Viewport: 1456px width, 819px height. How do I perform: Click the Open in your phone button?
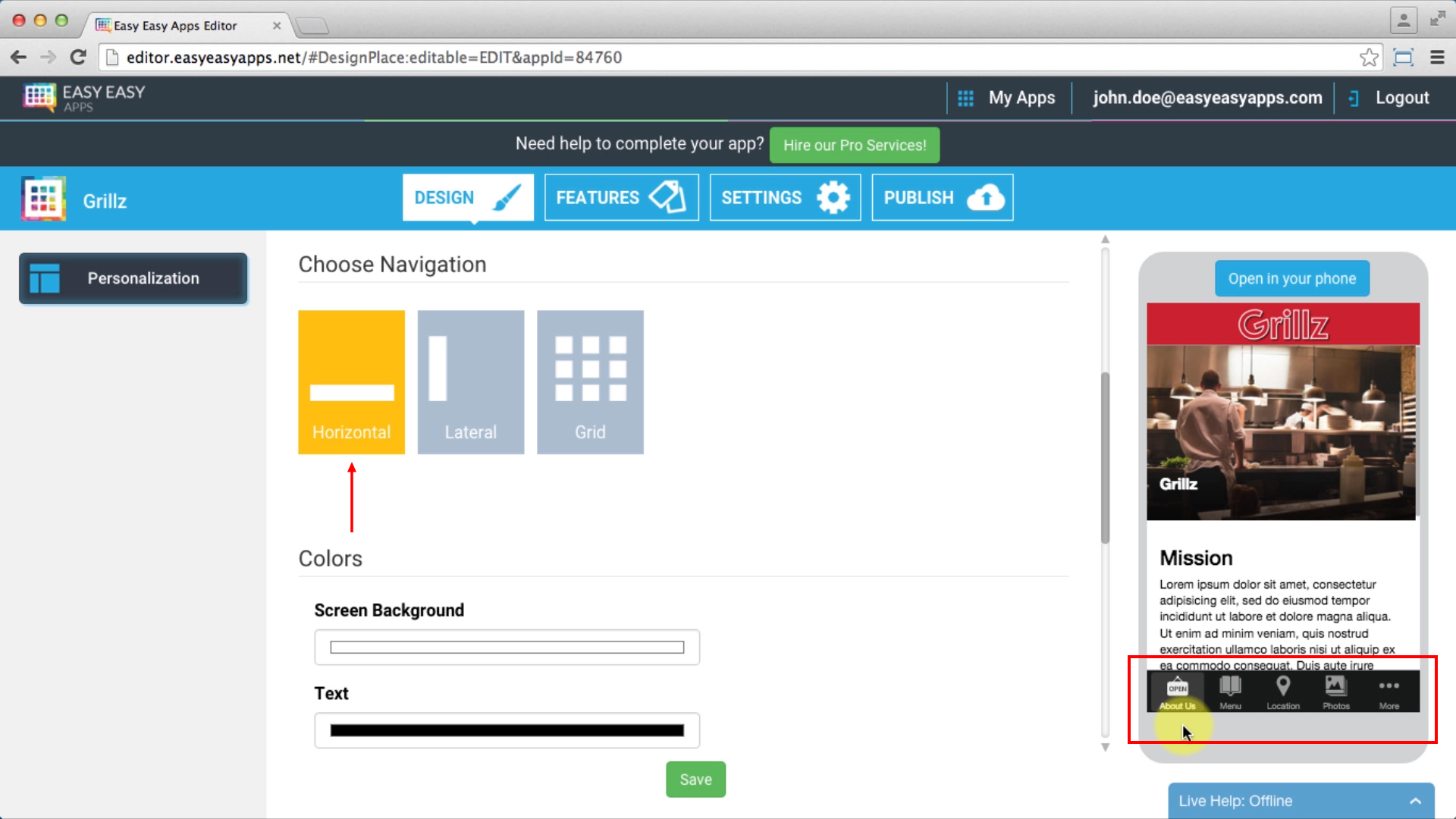coord(1292,278)
